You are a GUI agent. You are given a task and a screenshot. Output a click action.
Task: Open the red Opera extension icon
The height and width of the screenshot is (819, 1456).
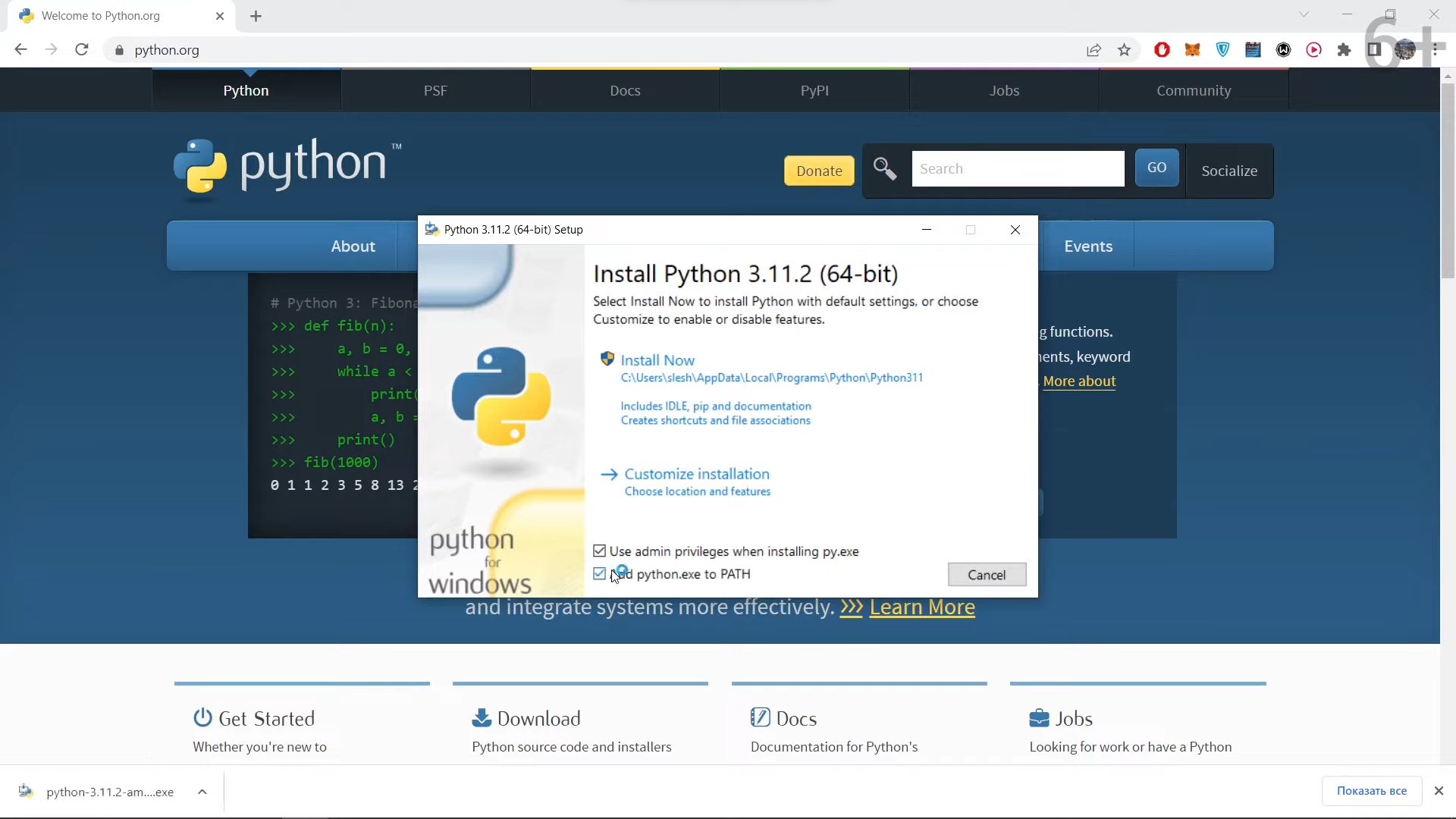(1162, 50)
